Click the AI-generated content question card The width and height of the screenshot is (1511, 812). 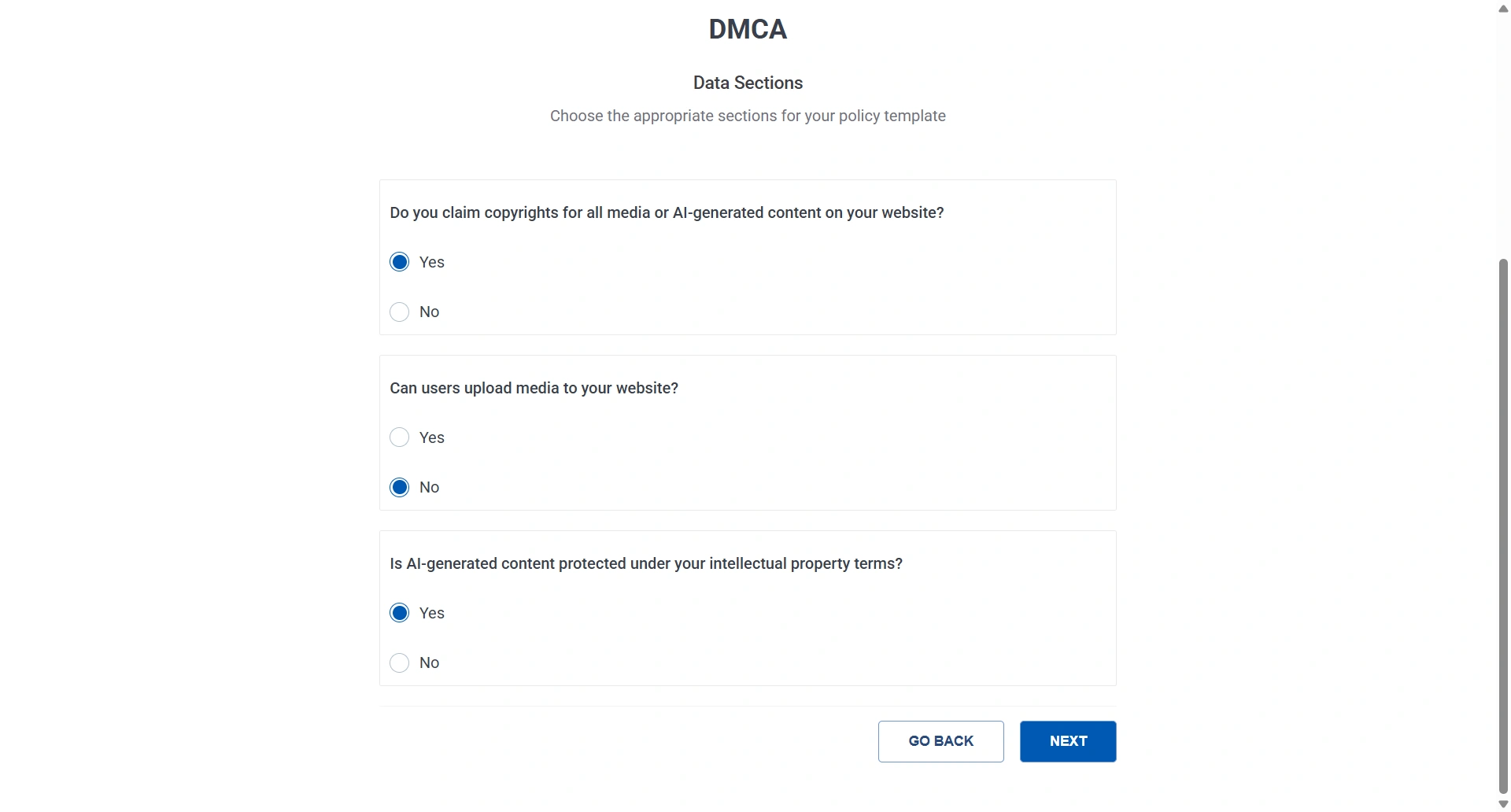click(746, 608)
